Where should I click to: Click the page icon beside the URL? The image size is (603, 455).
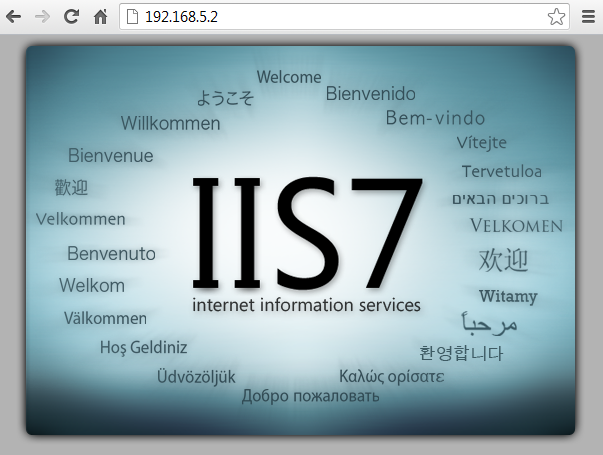coord(132,17)
